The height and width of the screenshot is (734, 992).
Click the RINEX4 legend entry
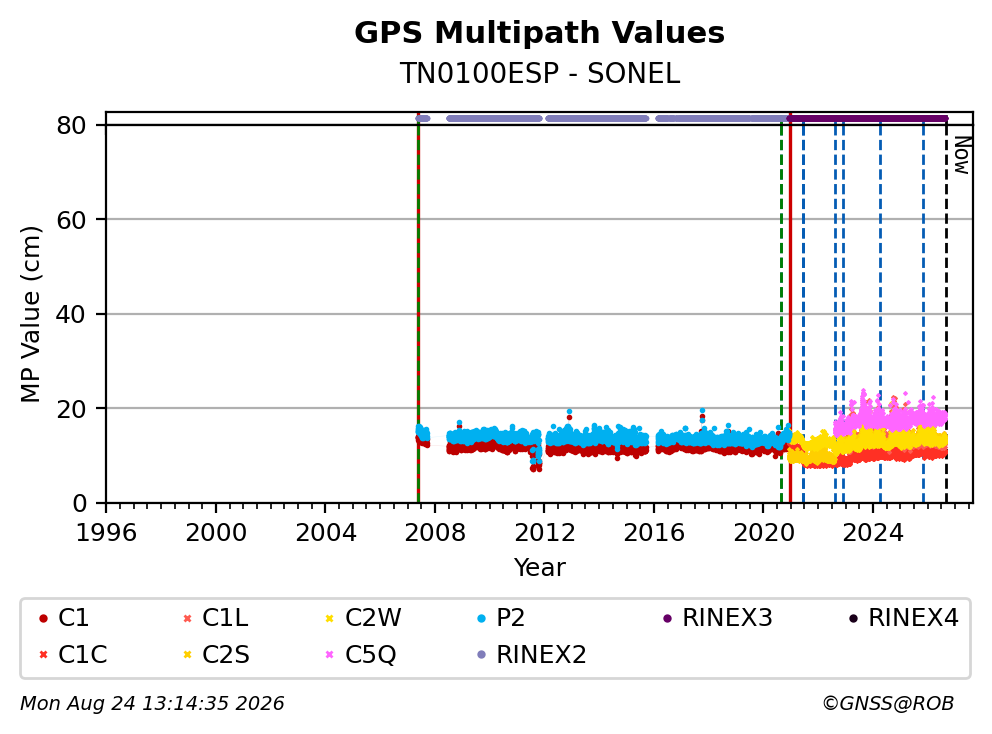(903, 618)
